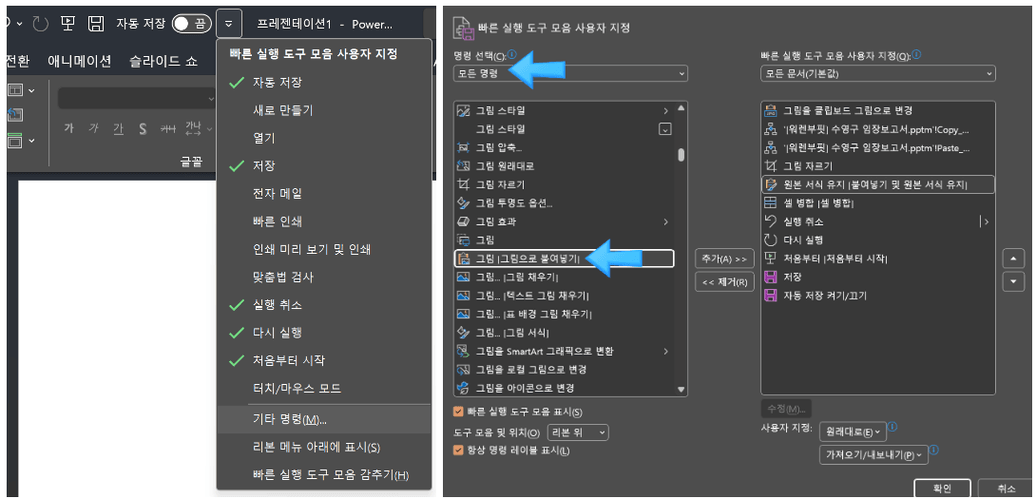Click icon beside 그림 원래대로 in command list
The height and width of the screenshot is (499, 1036).
[x=463, y=166]
